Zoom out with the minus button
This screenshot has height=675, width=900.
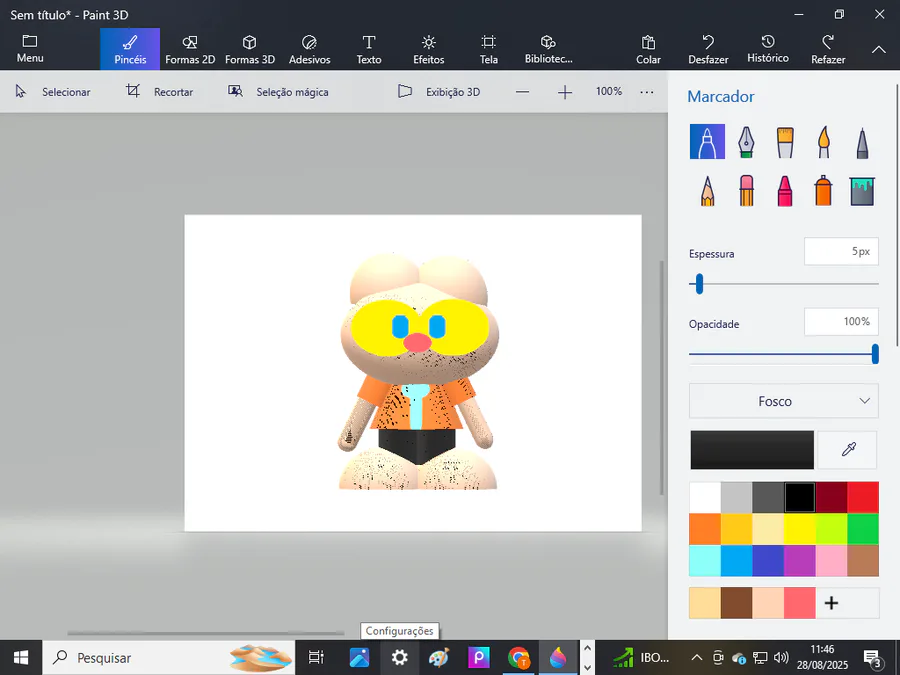click(x=522, y=92)
